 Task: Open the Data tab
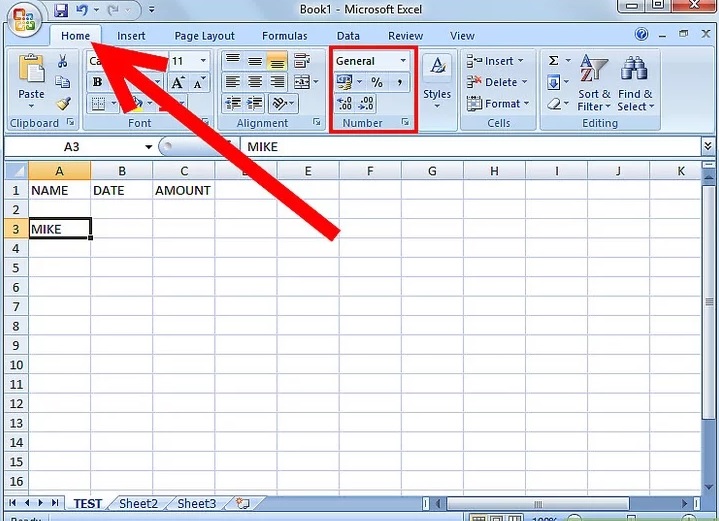tap(348, 36)
